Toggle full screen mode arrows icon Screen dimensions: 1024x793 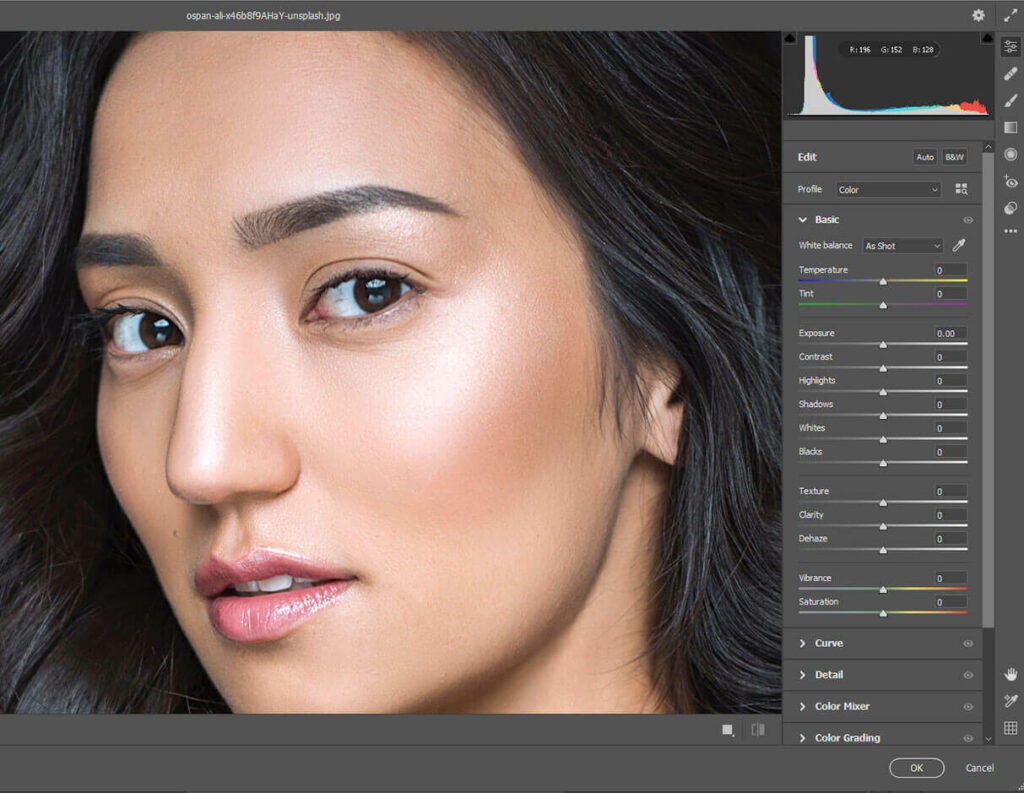pyautogui.click(x=1010, y=16)
